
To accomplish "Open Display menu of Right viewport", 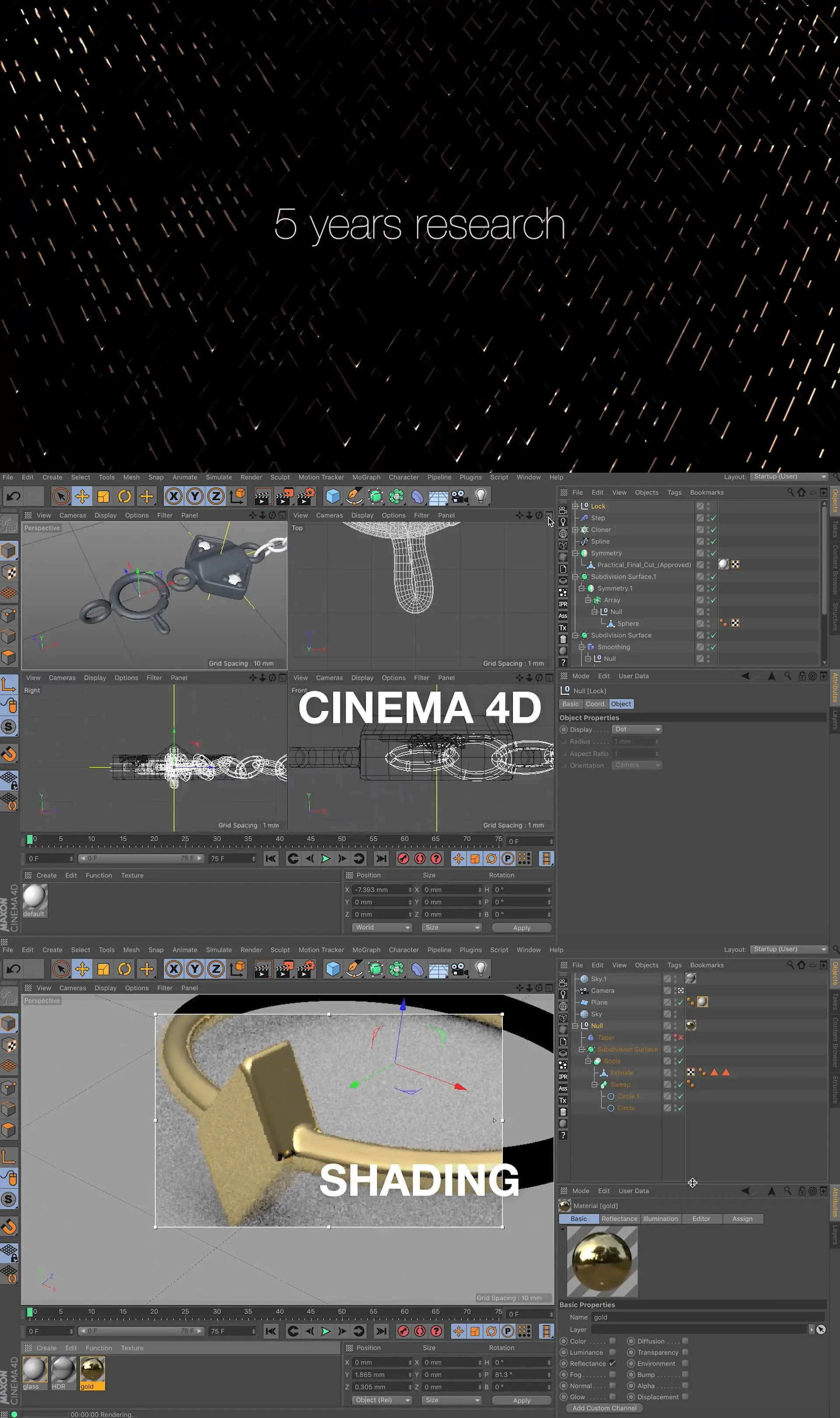I will (94, 677).
